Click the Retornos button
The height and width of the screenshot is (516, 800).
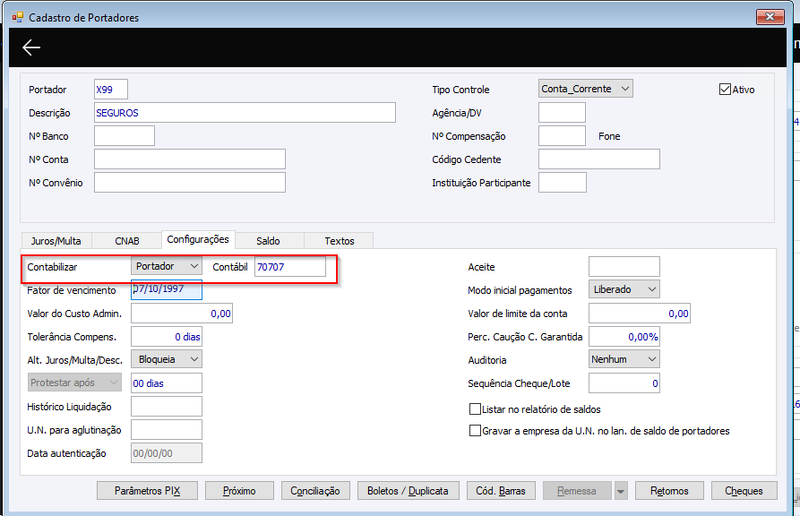coord(669,491)
